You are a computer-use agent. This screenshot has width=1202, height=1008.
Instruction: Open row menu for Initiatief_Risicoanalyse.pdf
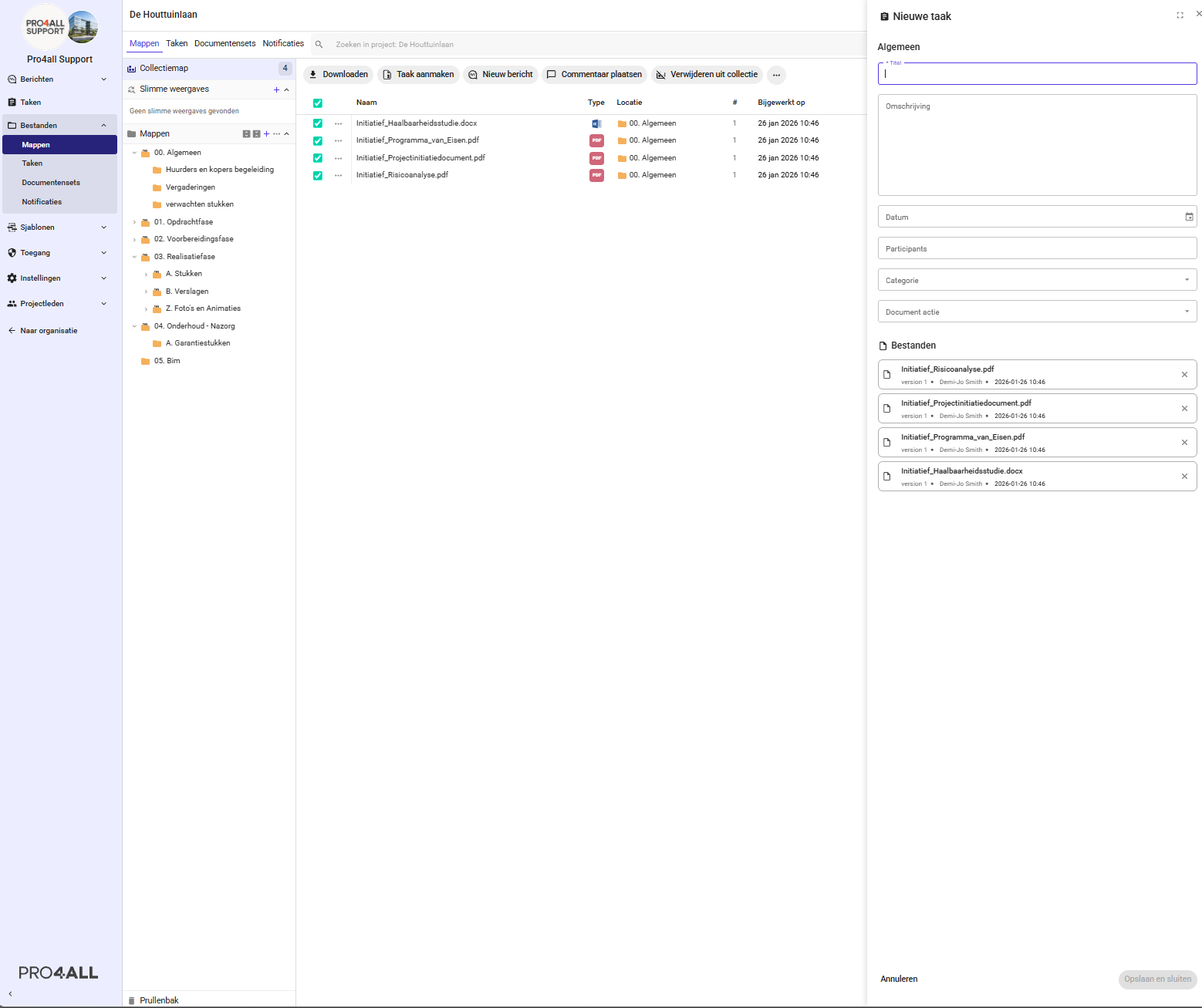[338, 175]
